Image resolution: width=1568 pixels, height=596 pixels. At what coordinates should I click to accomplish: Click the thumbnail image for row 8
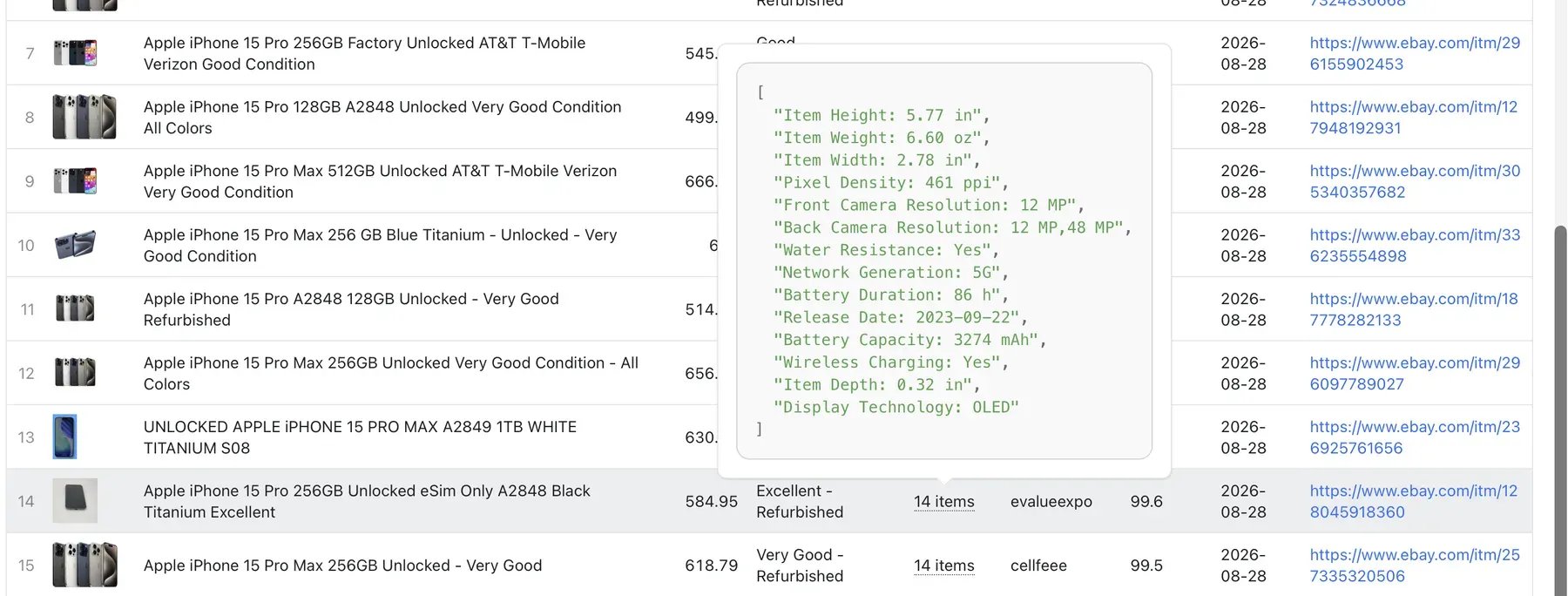(84, 117)
